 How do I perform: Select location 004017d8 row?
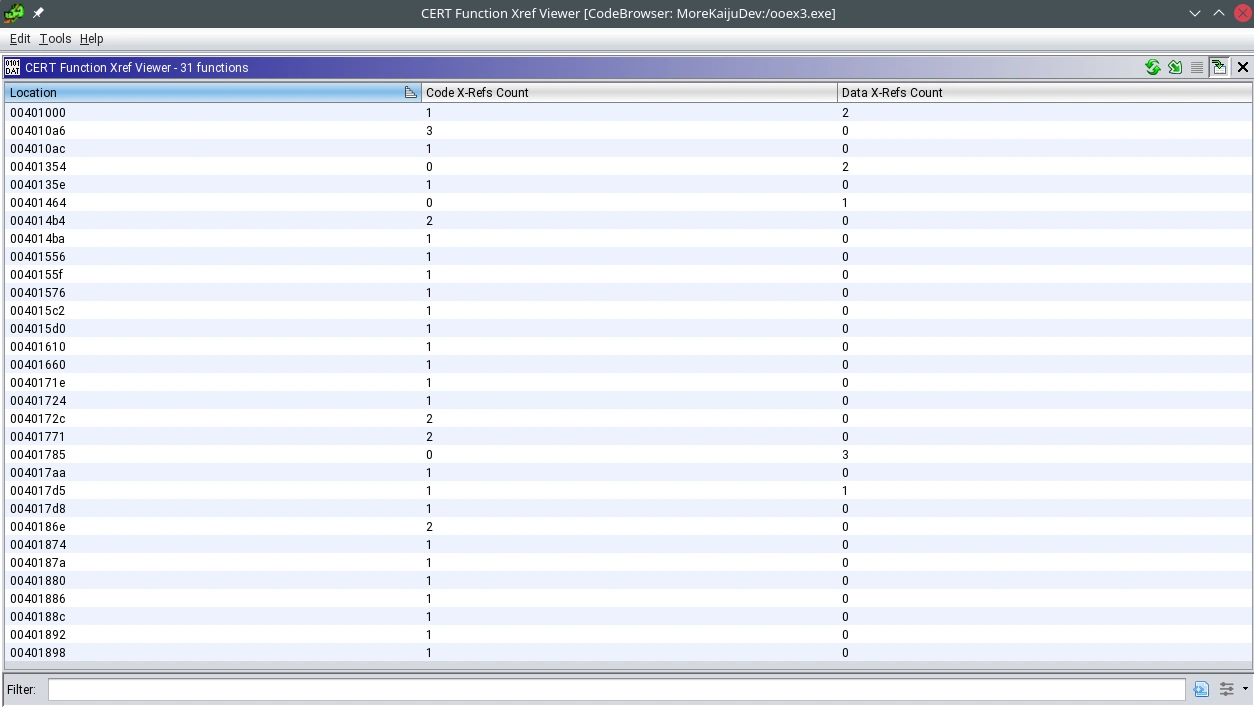coord(627,509)
